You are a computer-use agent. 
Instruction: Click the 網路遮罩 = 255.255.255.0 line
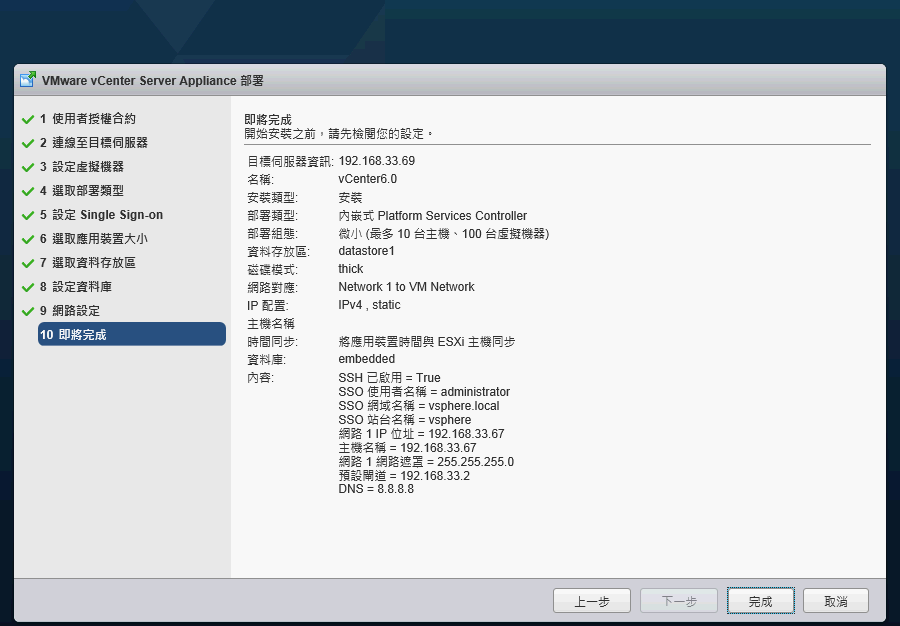click(426, 462)
